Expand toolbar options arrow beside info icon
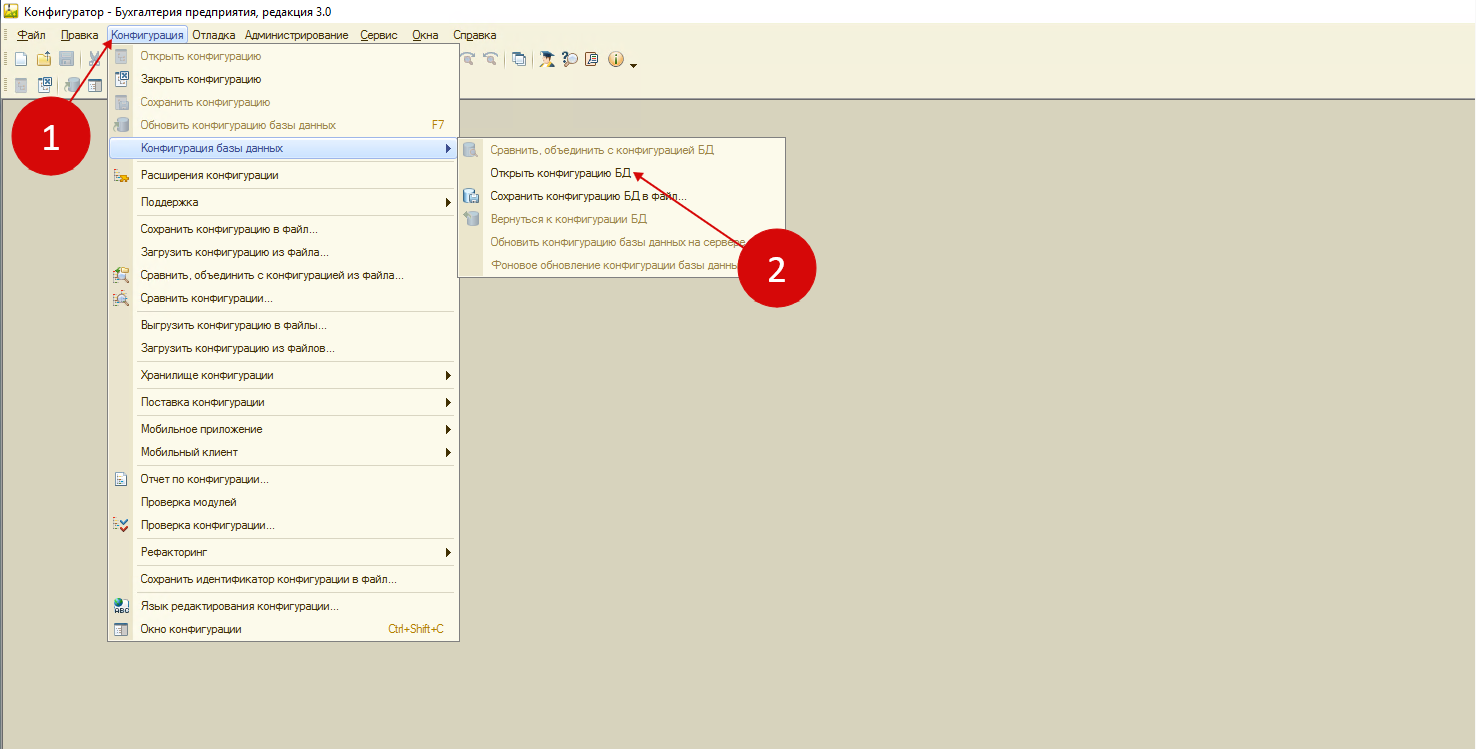This screenshot has width=1476, height=749. [633, 65]
